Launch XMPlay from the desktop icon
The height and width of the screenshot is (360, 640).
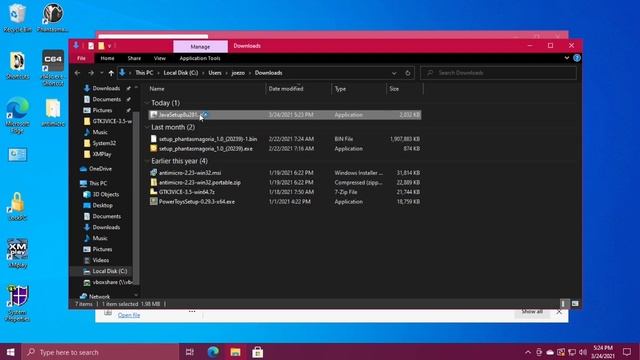pyautogui.click(x=17, y=253)
